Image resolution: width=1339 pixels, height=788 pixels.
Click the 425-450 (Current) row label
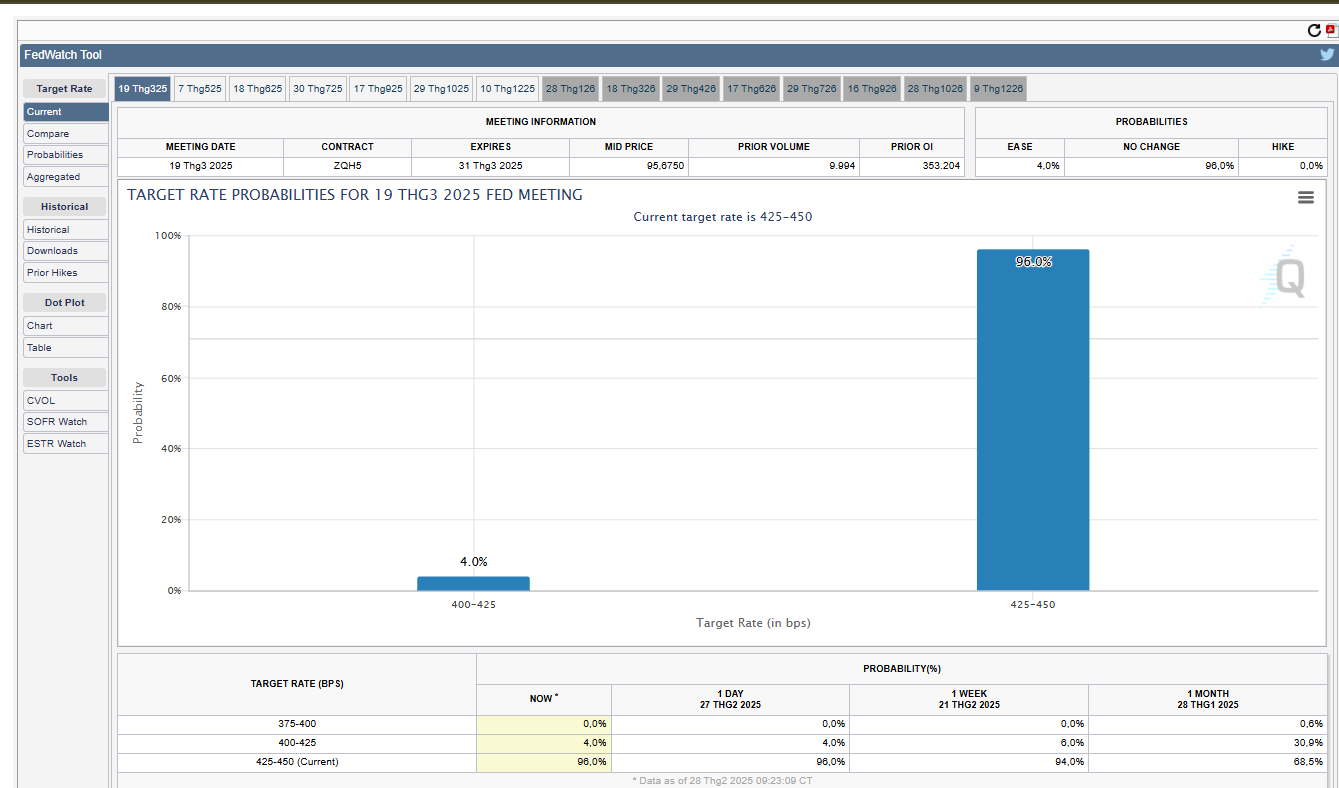click(x=297, y=762)
